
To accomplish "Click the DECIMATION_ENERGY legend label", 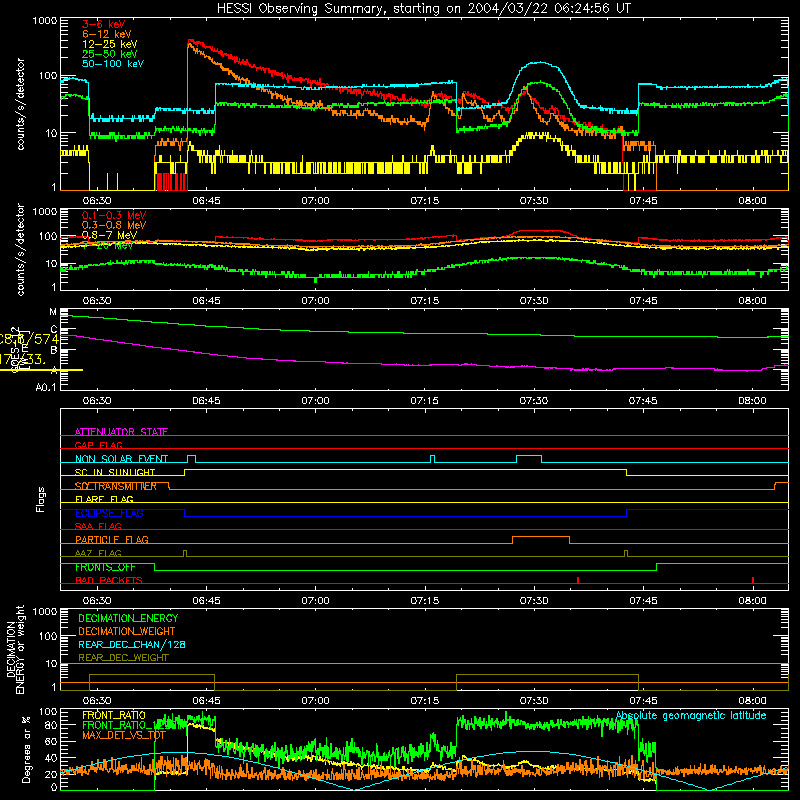I will pos(128,618).
